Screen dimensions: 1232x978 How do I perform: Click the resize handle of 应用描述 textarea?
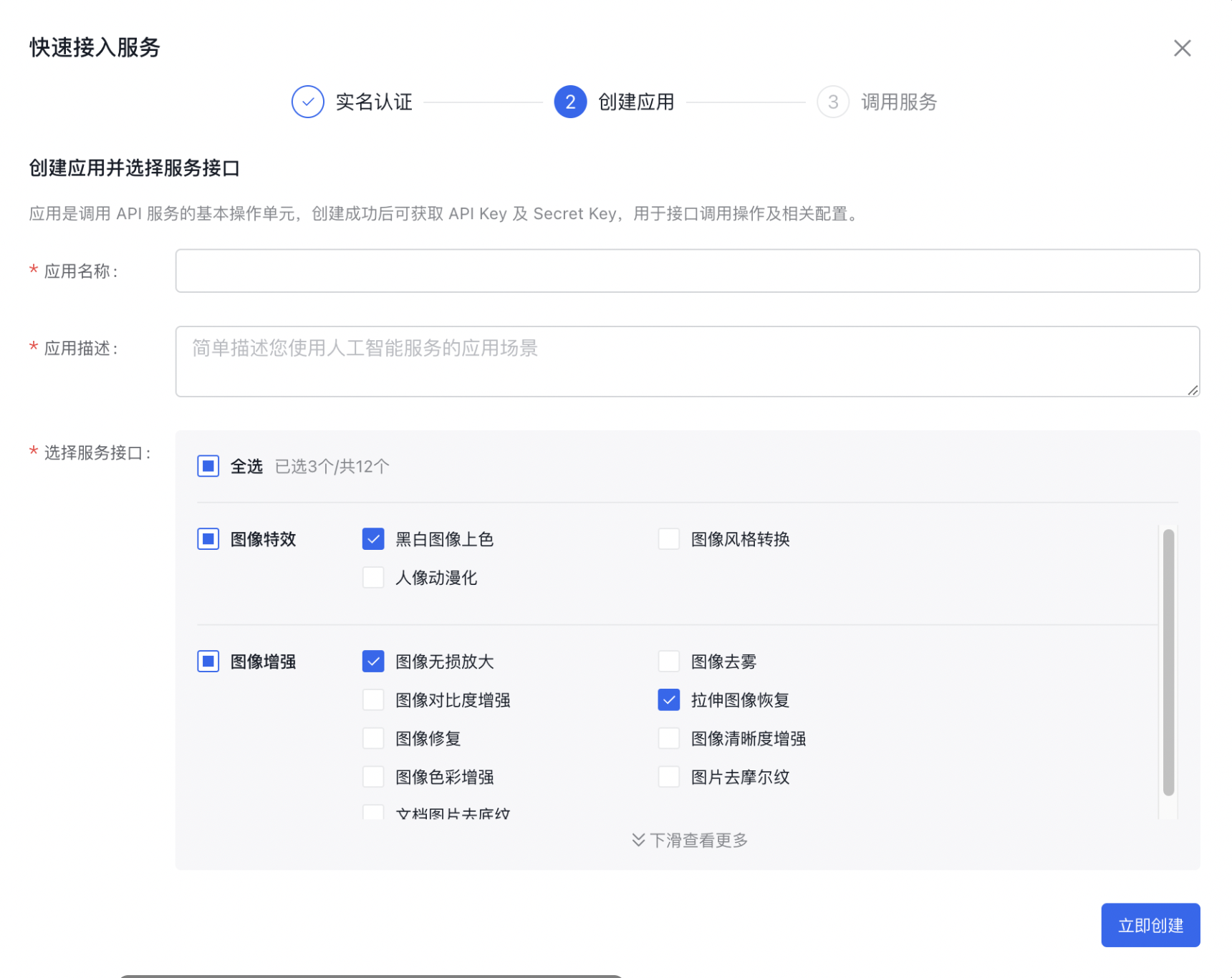pyautogui.click(x=1193, y=390)
